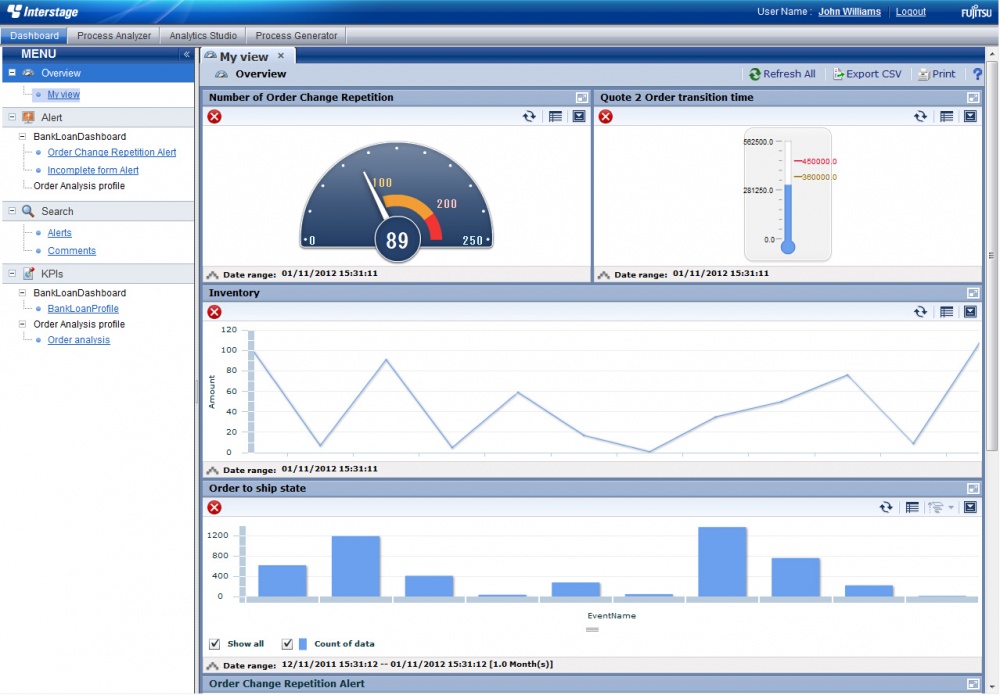
Task: Collapse the MENU sidebar with double-chevron
Action: 186,54
